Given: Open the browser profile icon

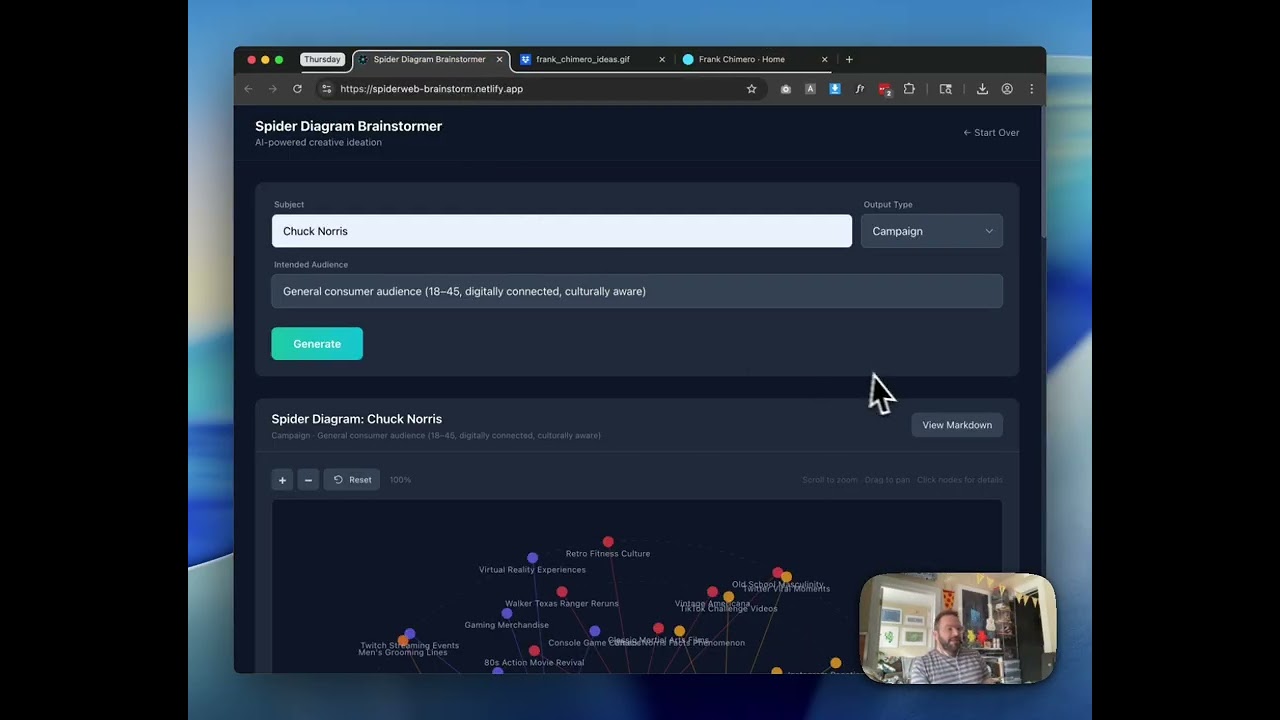Looking at the screenshot, I should click(x=1007, y=89).
